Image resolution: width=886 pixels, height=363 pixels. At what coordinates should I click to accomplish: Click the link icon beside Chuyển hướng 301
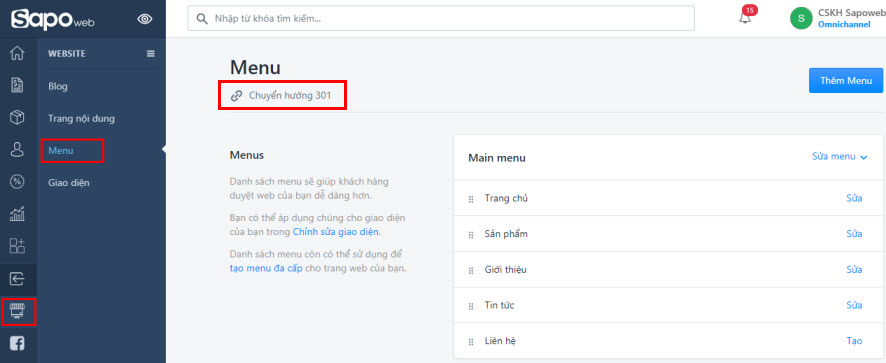click(237, 96)
